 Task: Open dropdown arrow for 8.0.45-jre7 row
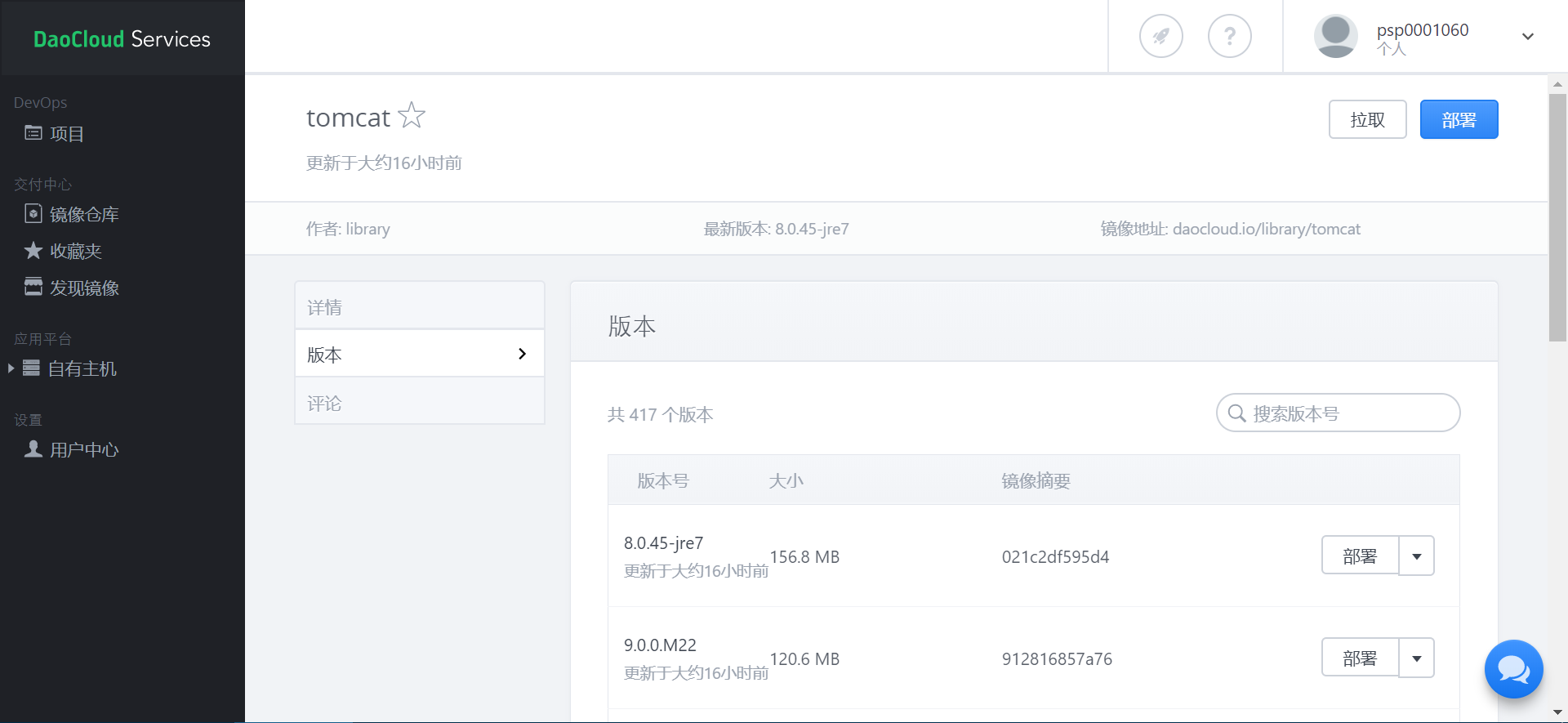pyautogui.click(x=1417, y=556)
